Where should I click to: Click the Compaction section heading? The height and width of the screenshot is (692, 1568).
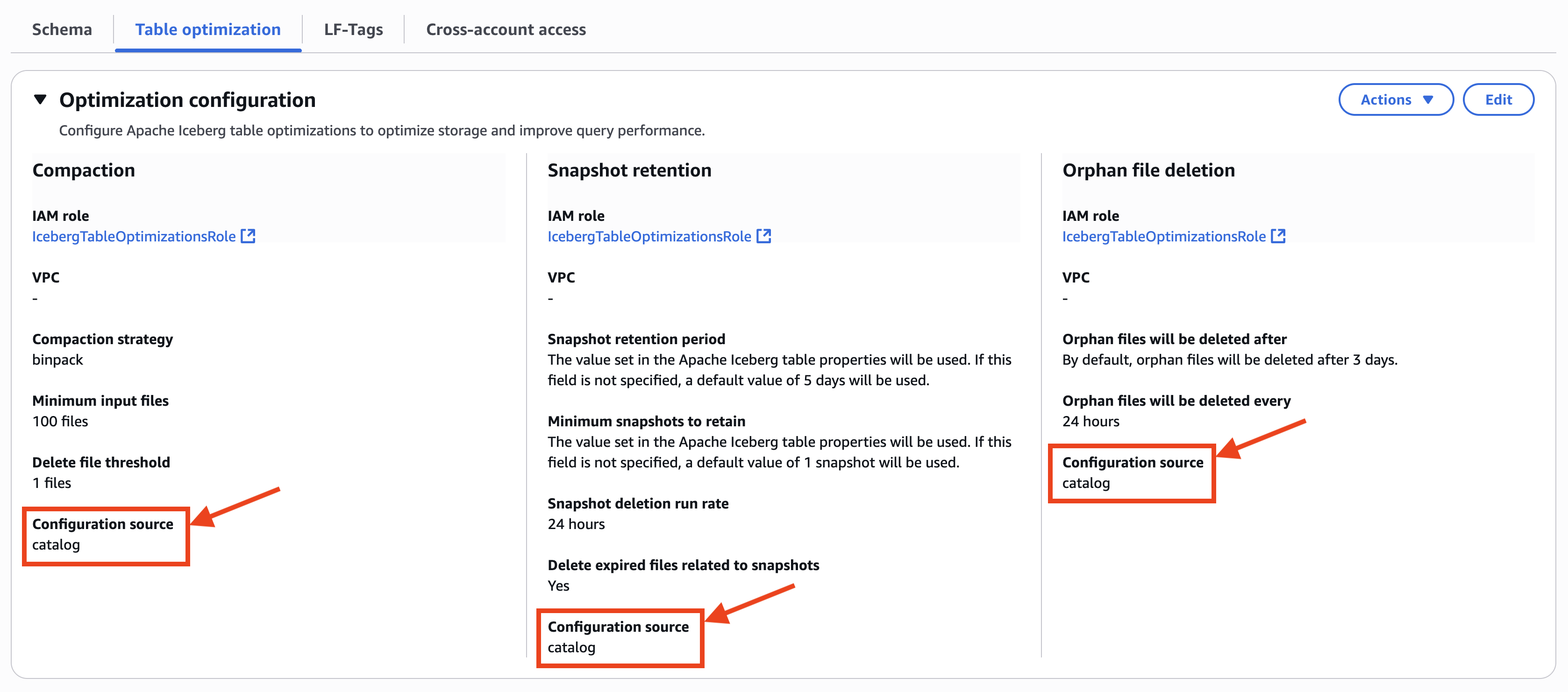tap(83, 169)
